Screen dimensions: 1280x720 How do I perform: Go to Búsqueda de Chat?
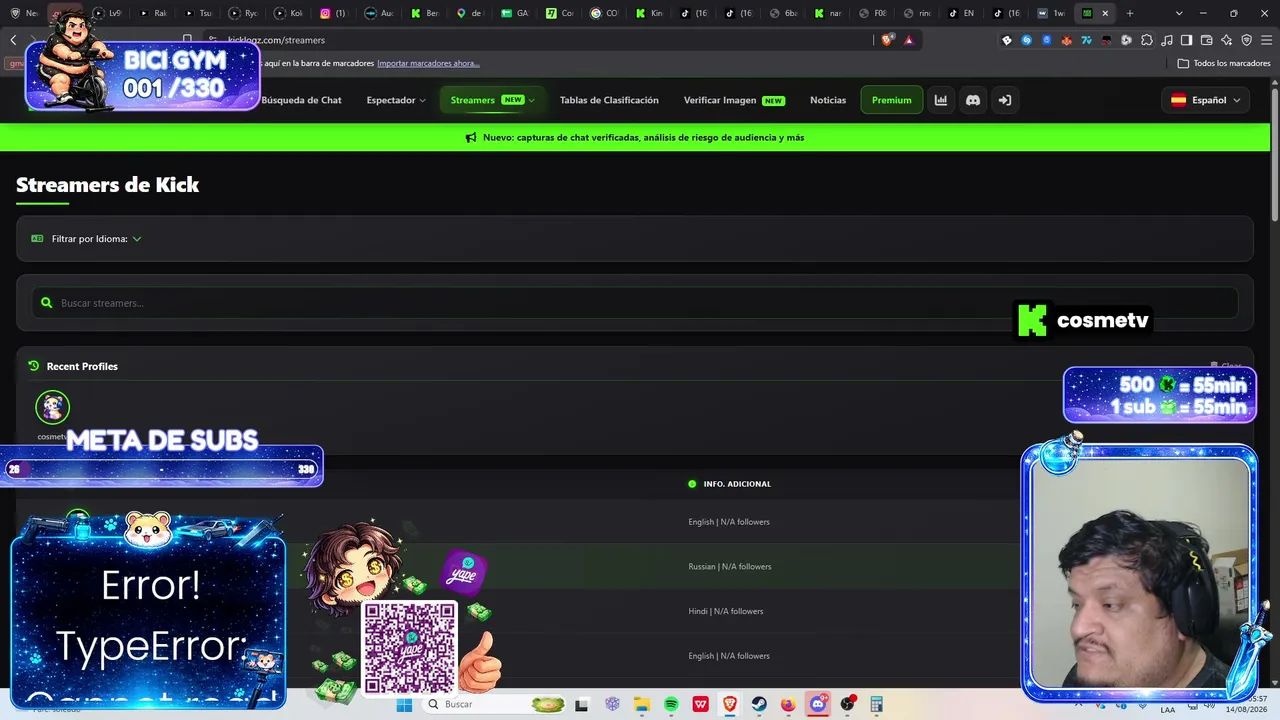coord(301,100)
